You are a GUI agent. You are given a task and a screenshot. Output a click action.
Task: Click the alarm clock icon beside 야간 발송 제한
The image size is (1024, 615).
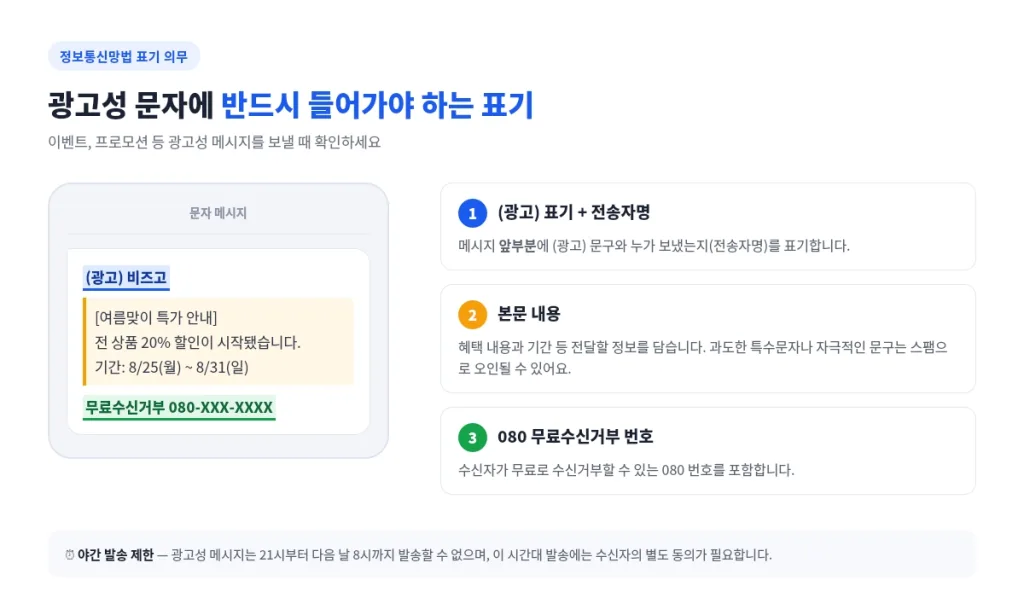click(69, 555)
